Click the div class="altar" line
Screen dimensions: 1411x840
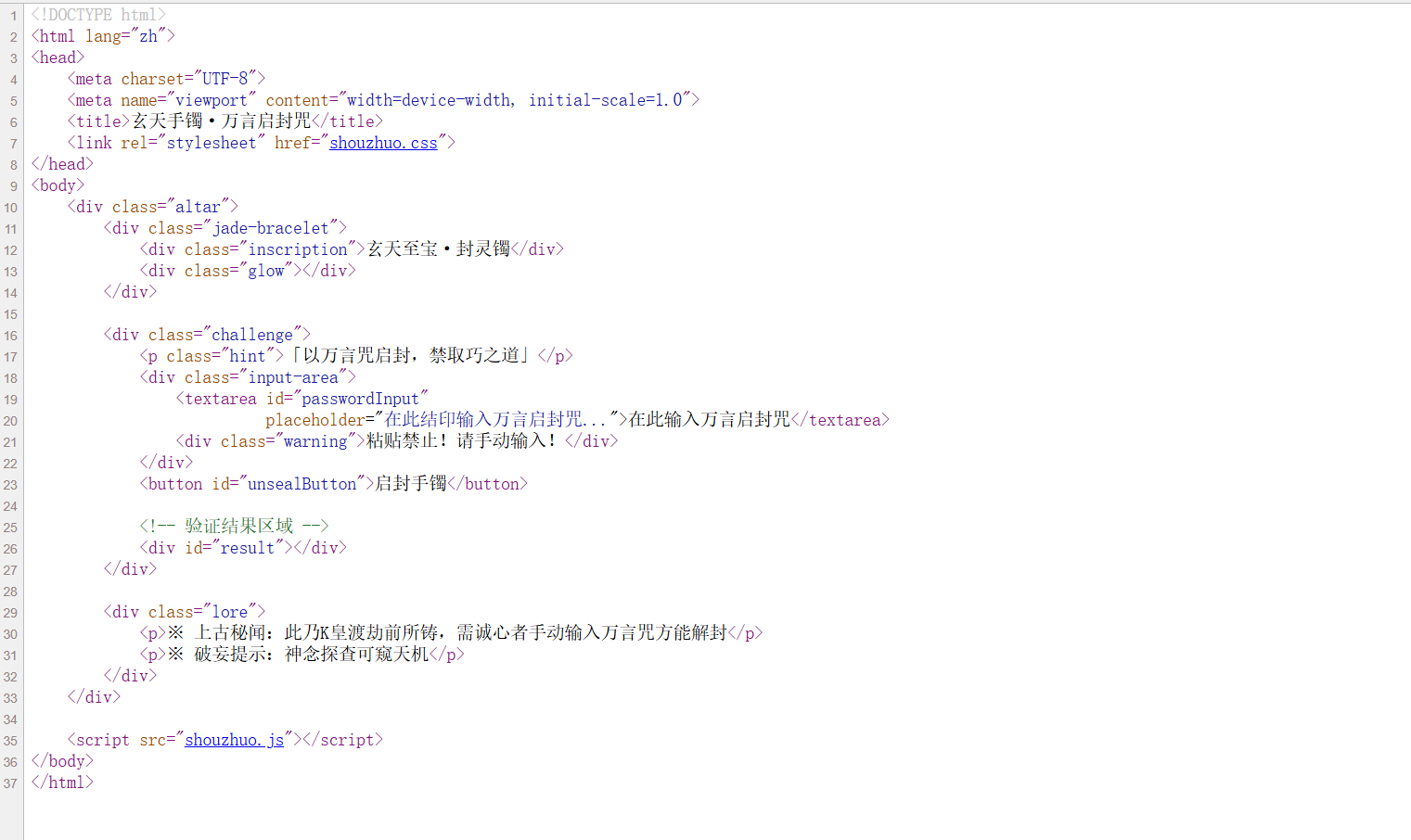point(152,207)
